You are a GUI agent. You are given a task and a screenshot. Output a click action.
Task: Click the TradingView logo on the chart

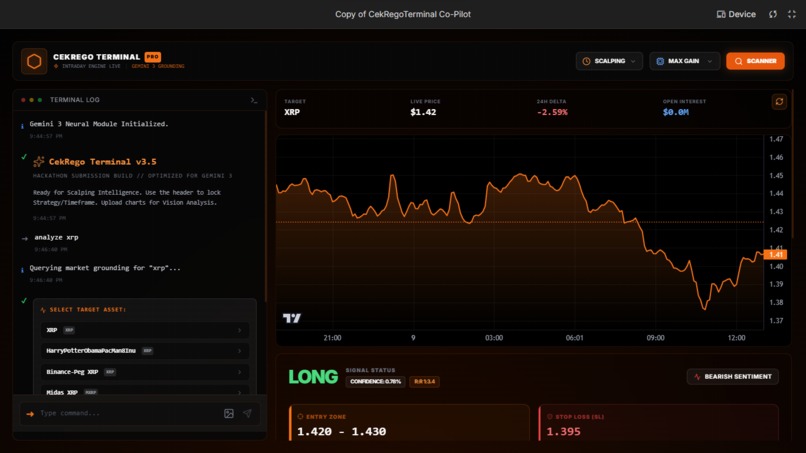click(292, 318)
